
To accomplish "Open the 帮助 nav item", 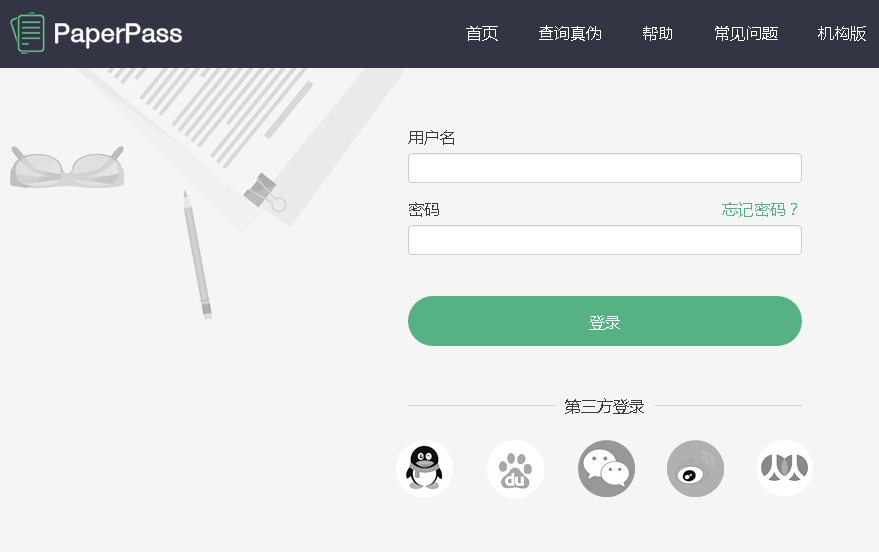I will coord(658,34).
